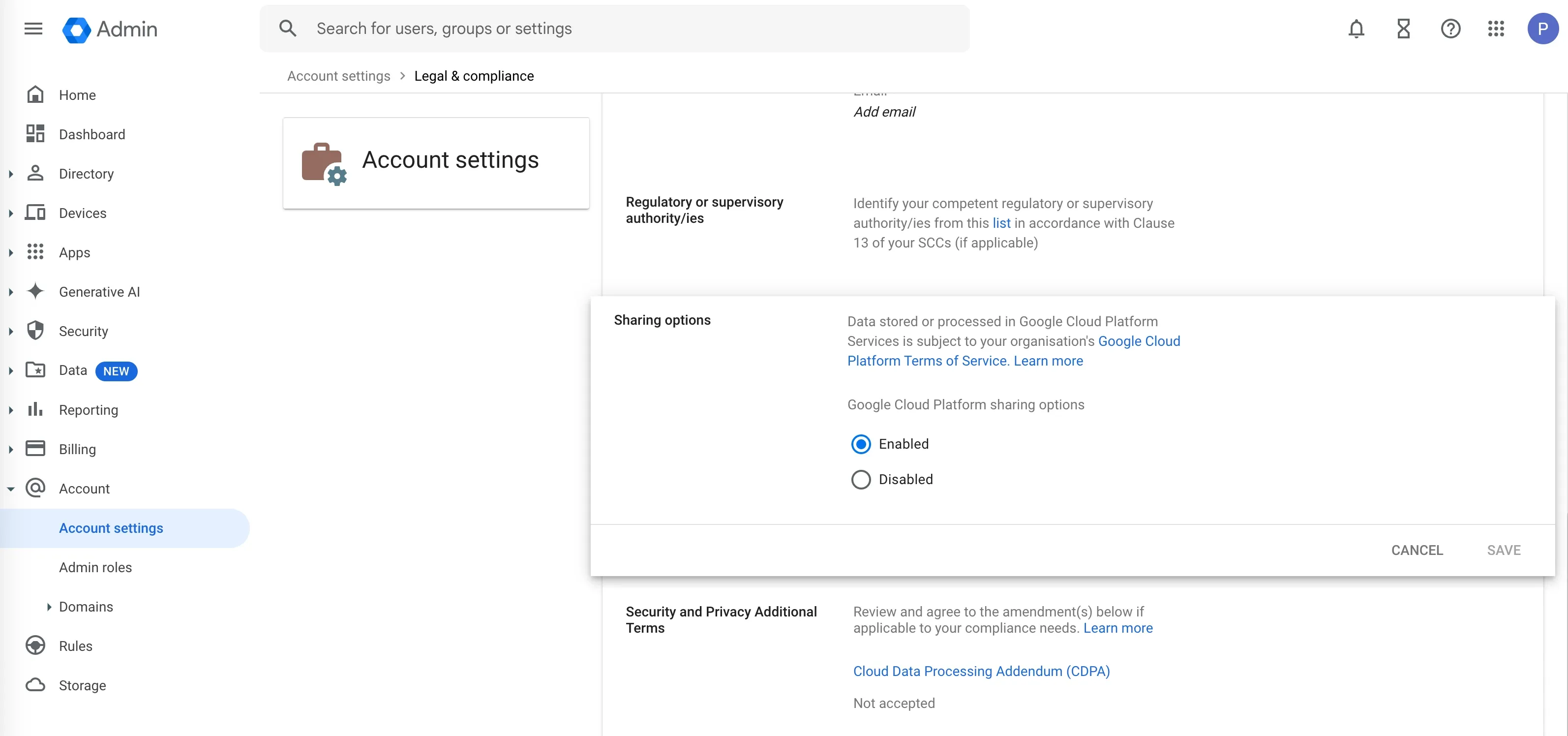The width and height of the screenshot is (1568, 736).
Task: Navigate to Account settings breadcrumb
Action: pyautogui.click(x=338, y=75)
